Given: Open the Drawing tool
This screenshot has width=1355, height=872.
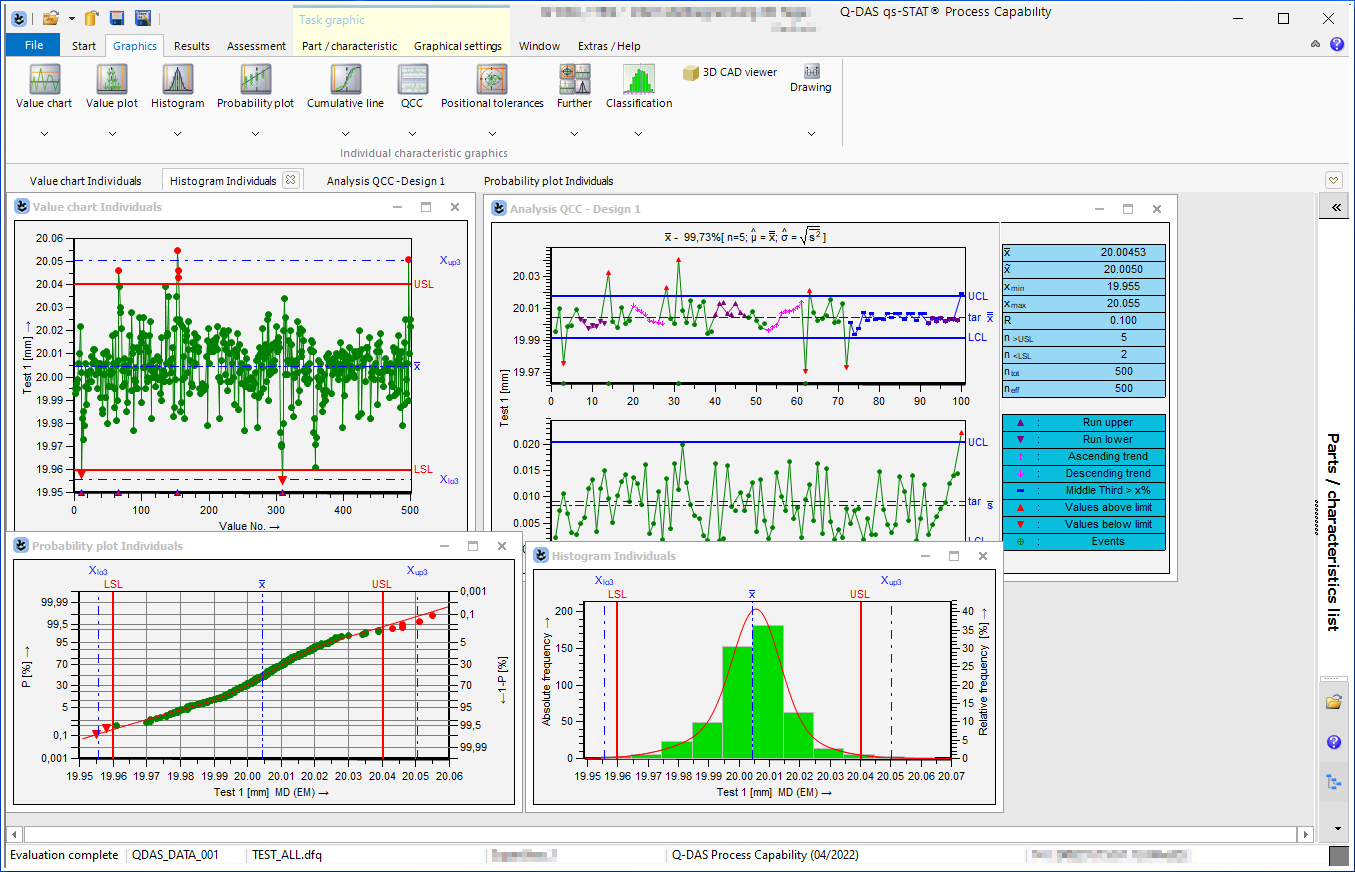Looking at the screenshot, I should coord(811,79).
